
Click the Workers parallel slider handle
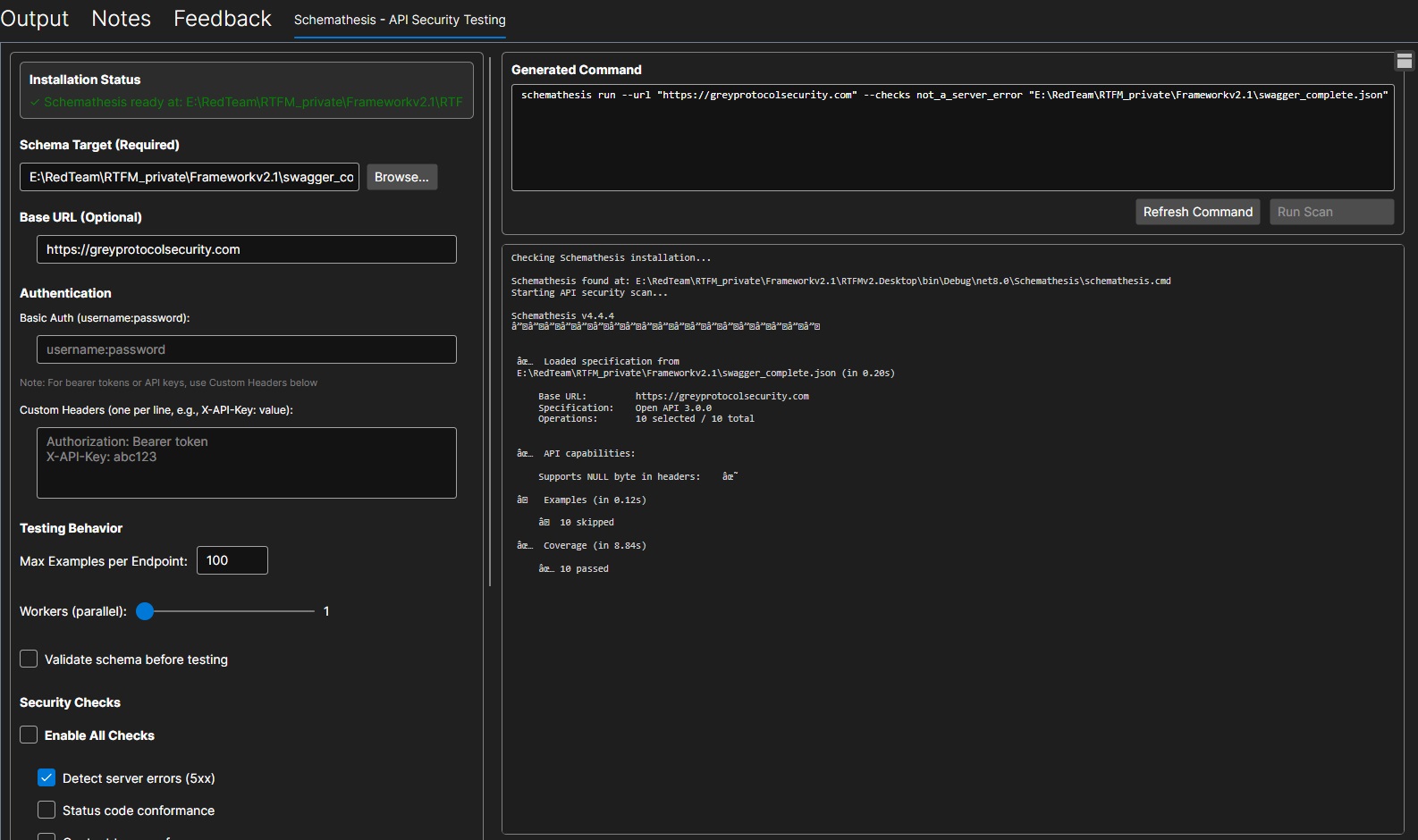tap(145, 611)
